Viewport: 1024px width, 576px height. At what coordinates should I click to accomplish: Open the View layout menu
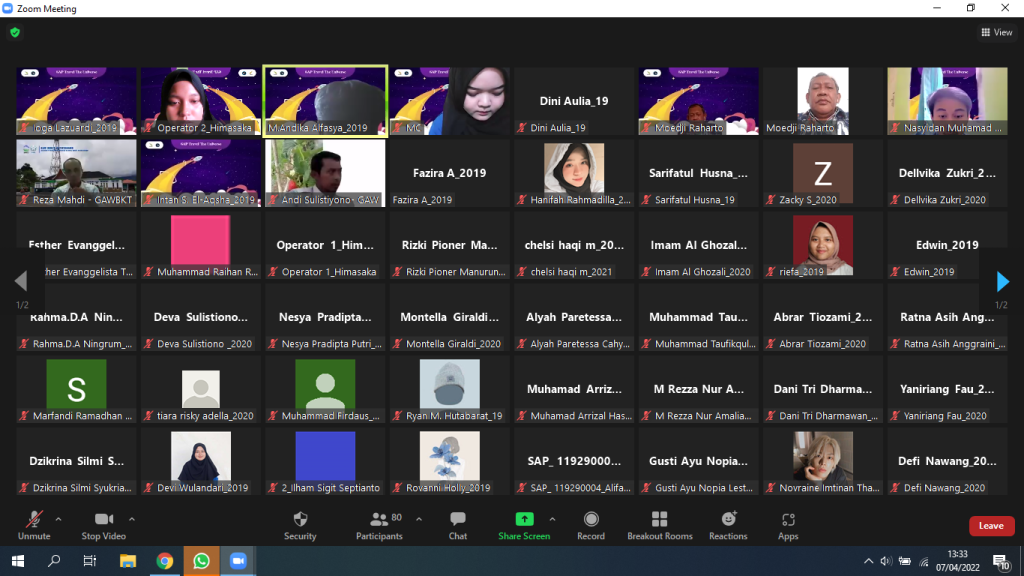point(997,32)
